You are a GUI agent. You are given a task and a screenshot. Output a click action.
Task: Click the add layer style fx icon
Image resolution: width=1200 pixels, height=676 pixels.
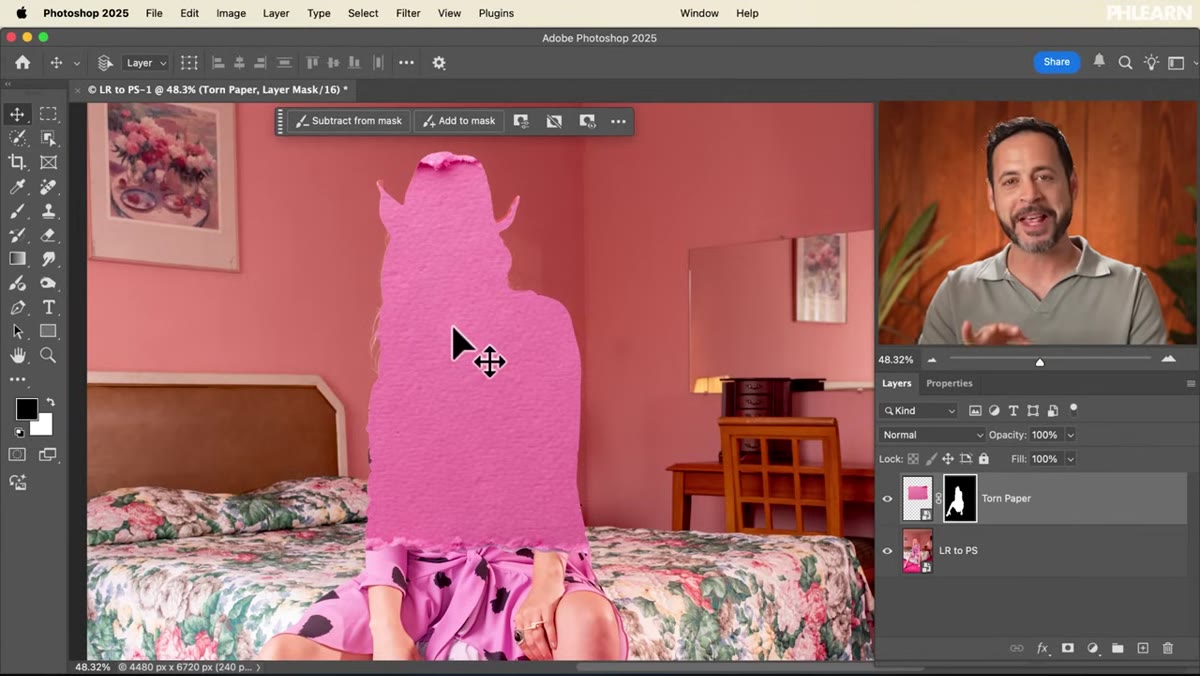(x=1042, y=648)
